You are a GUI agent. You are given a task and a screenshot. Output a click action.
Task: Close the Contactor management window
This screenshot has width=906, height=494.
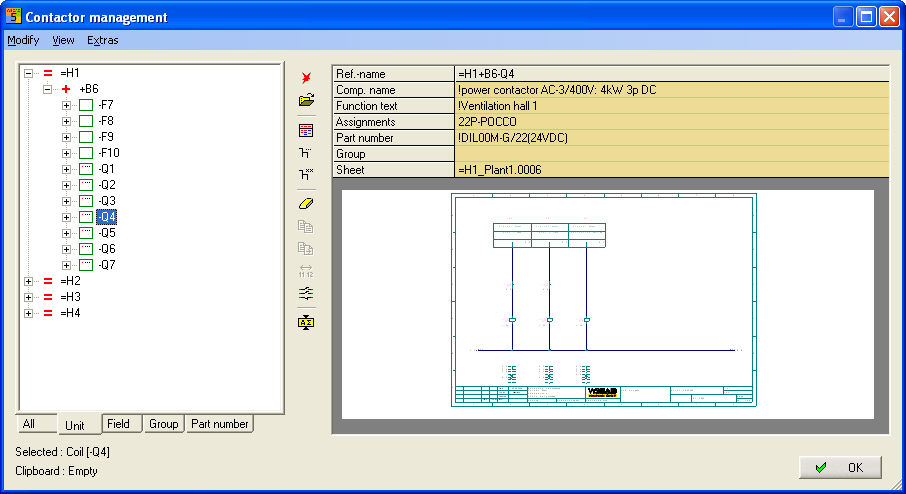(889, 17)
